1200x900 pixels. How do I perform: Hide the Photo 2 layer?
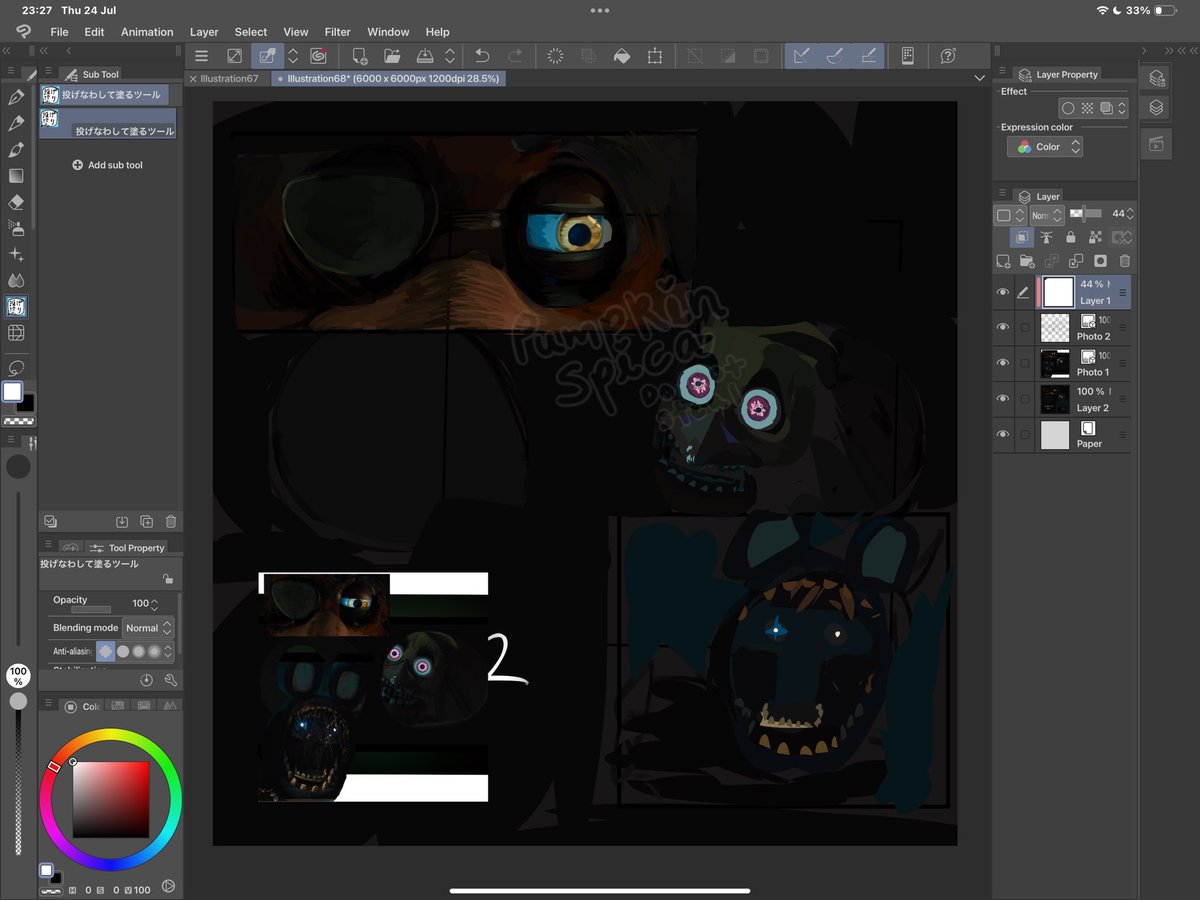click(1003, 327)
